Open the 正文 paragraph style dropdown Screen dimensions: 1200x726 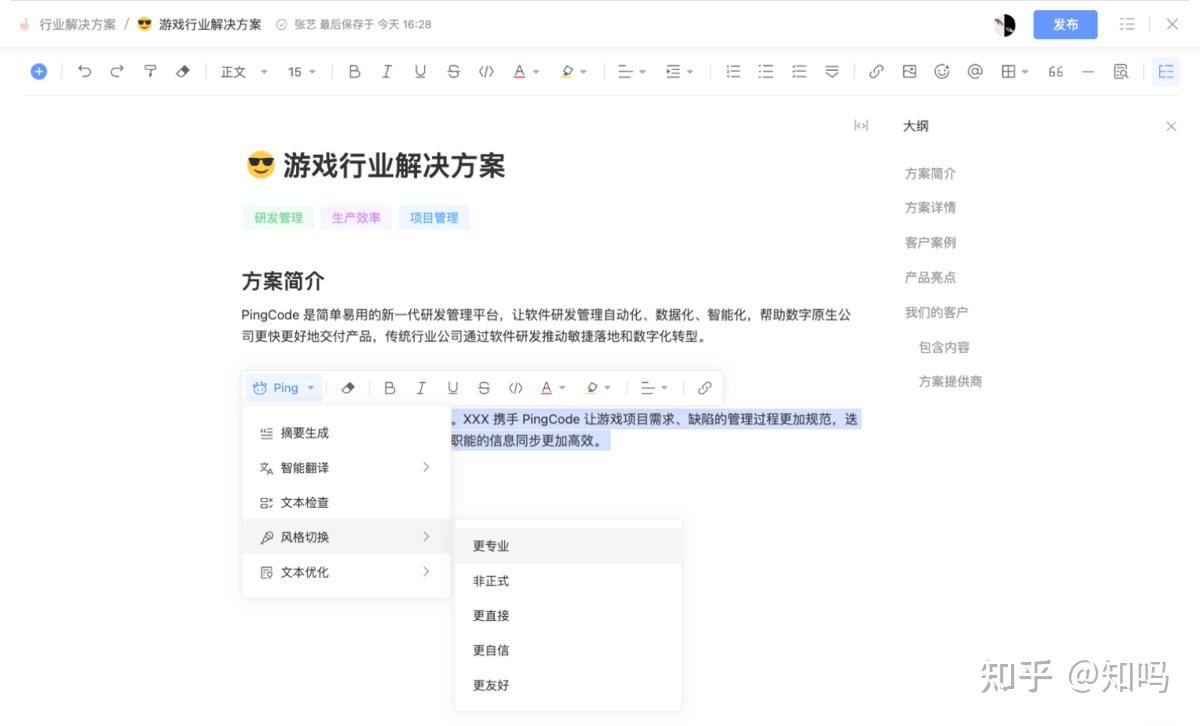(x=243, y=71)
